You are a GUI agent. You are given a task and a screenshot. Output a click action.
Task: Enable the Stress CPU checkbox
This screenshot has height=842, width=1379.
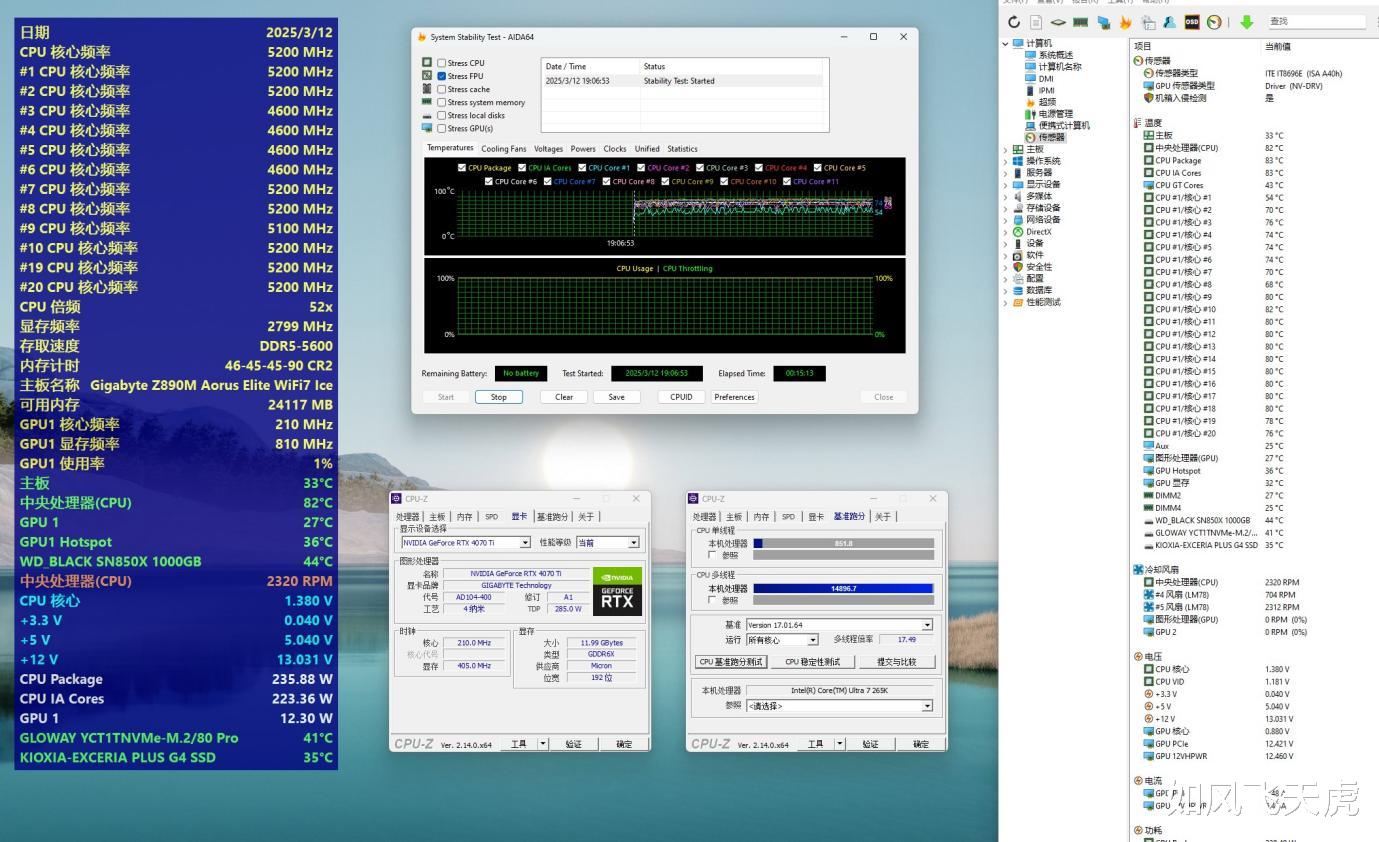click(x=442, y=63)
